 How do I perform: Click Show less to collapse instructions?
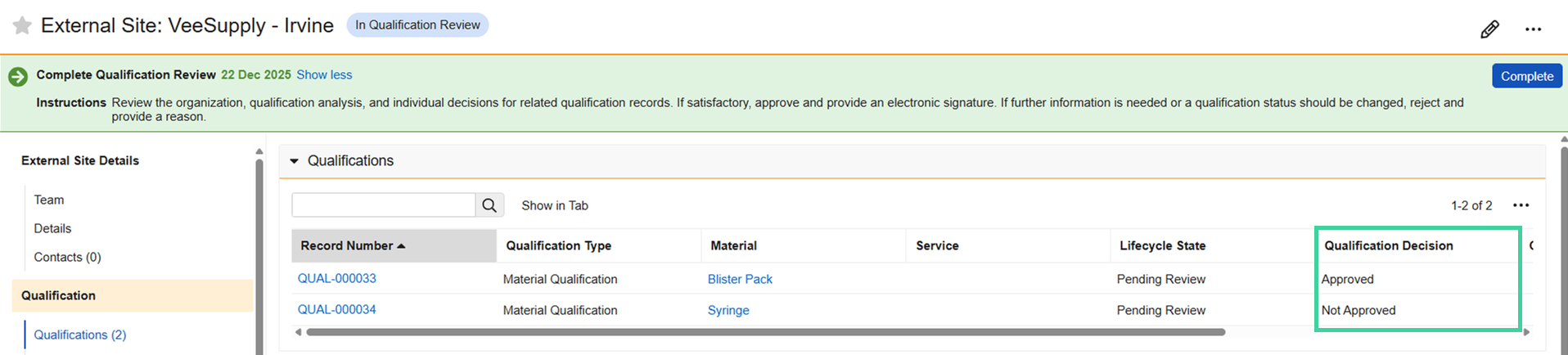click(x=324, y=74)
